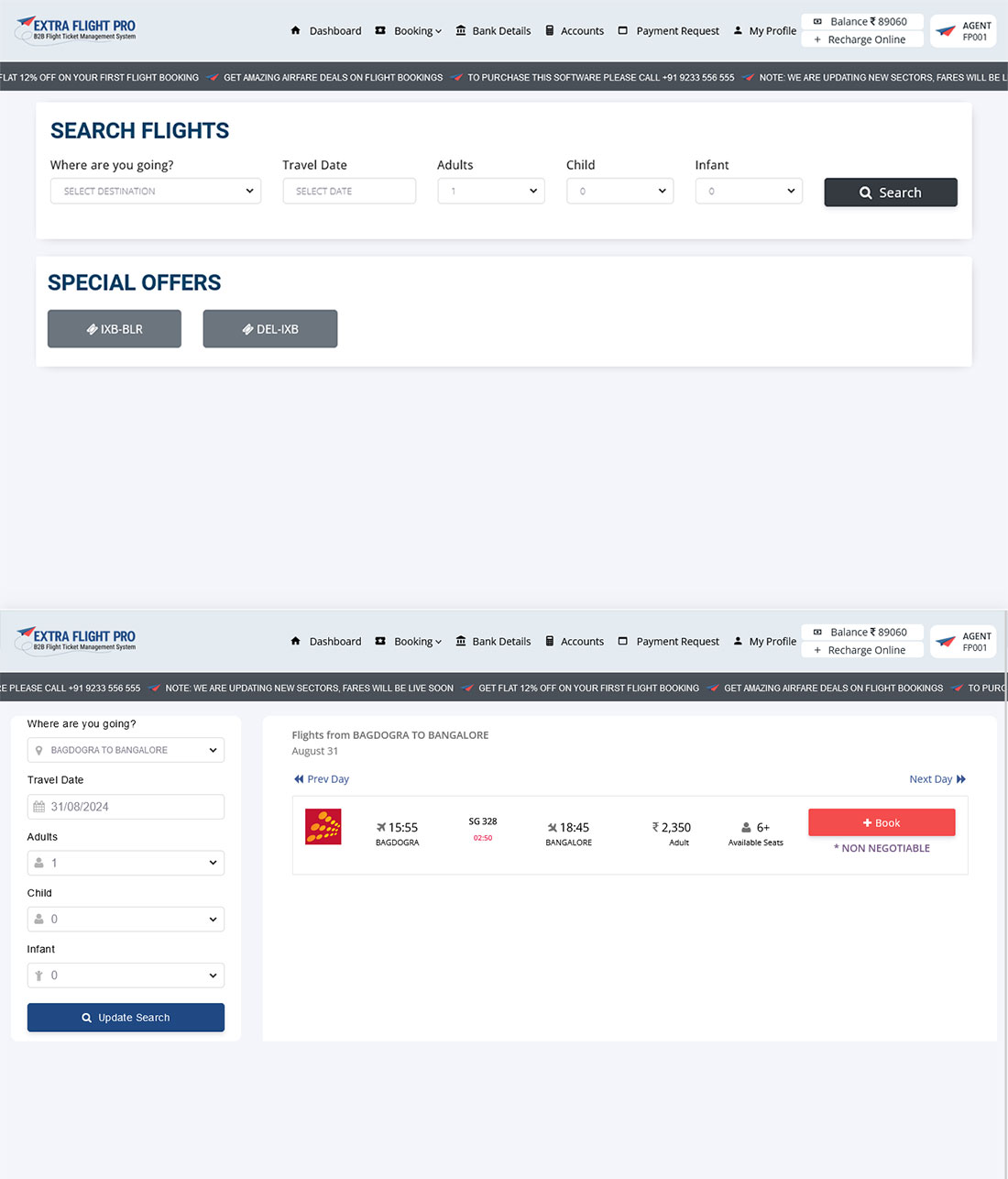Click the SELECT DATE travel date field
This screenshot has width=1008, height=1179.
(349, 191)
